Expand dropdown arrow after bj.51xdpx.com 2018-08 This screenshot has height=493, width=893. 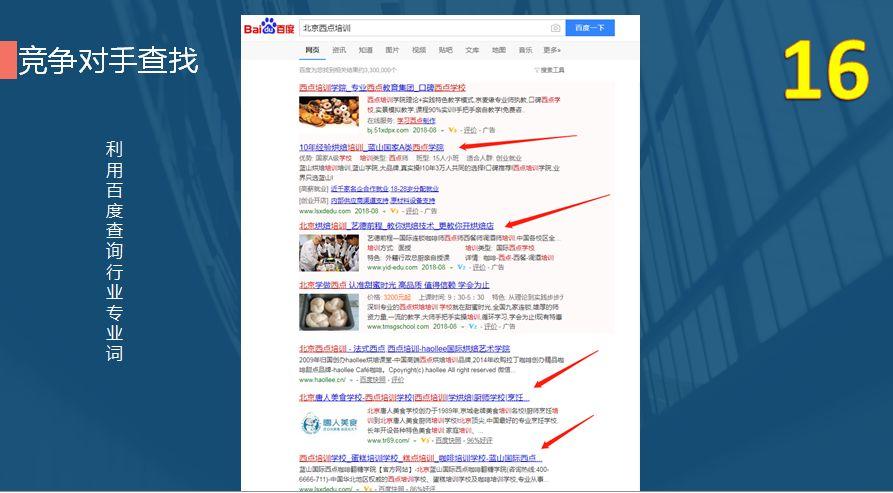click(x=442, y=130)
